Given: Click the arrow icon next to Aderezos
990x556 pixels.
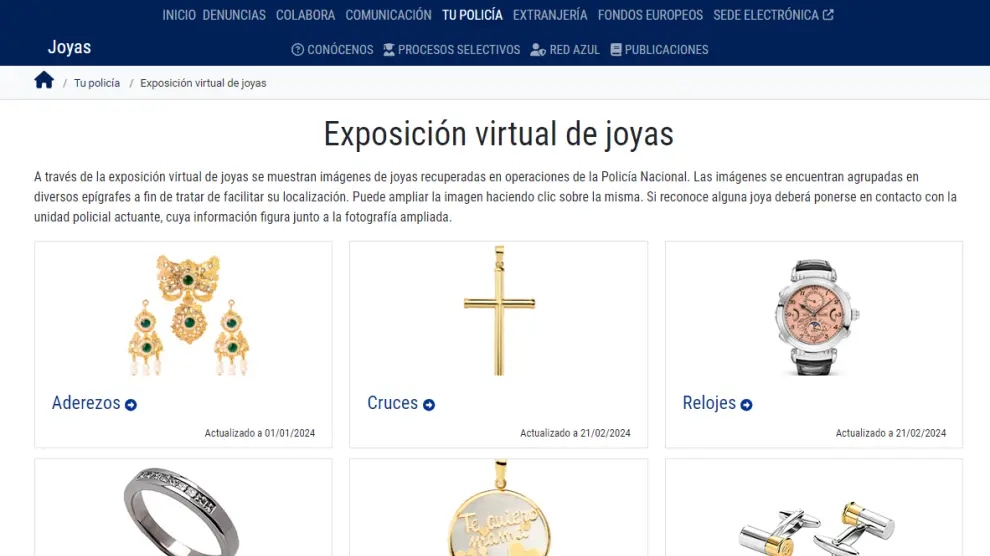Looking at the screenshot, I should pyautogui.click(x=131, y=405).
